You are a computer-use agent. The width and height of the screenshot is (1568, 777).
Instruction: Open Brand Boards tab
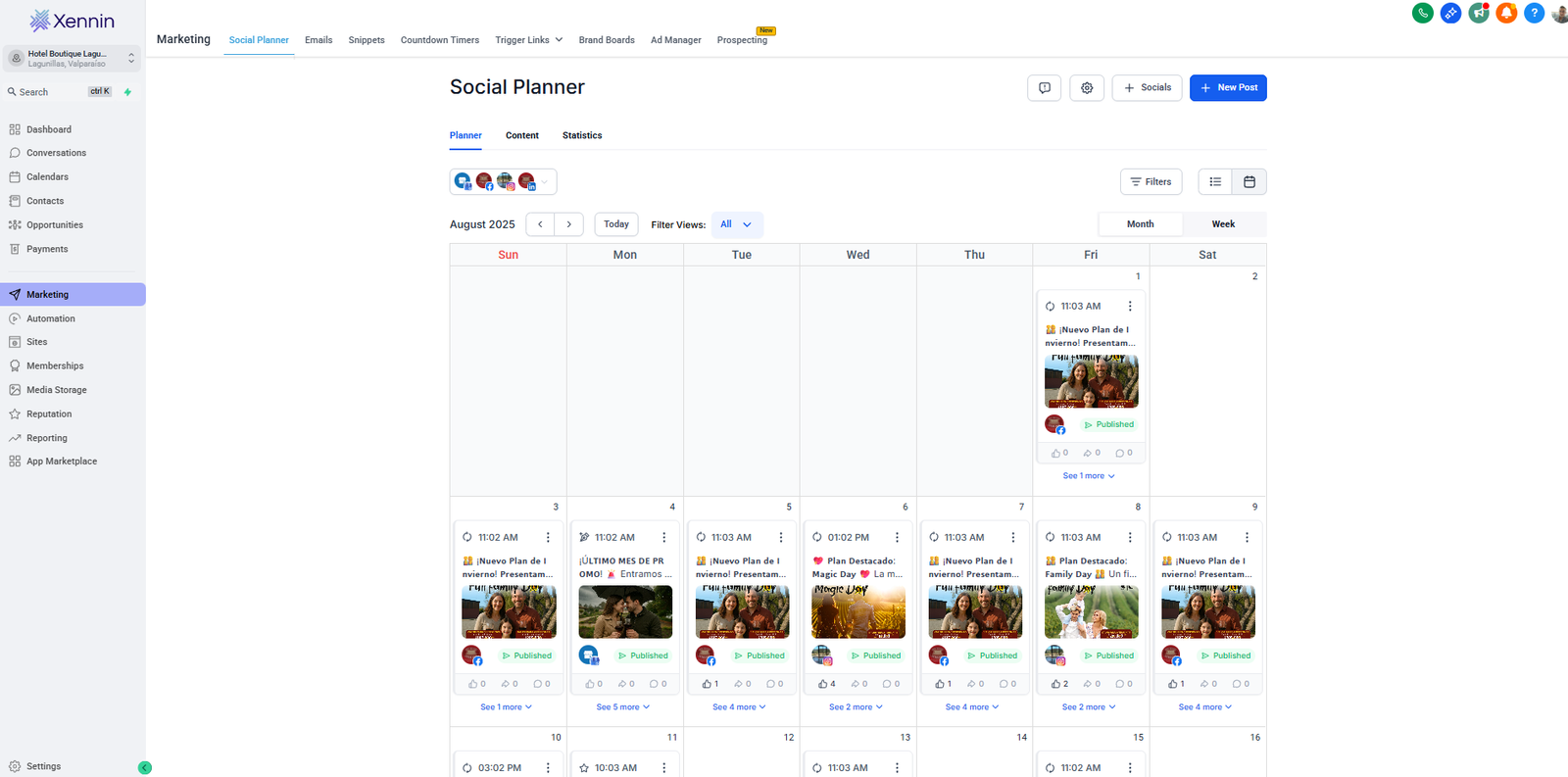tap(607, 40)
